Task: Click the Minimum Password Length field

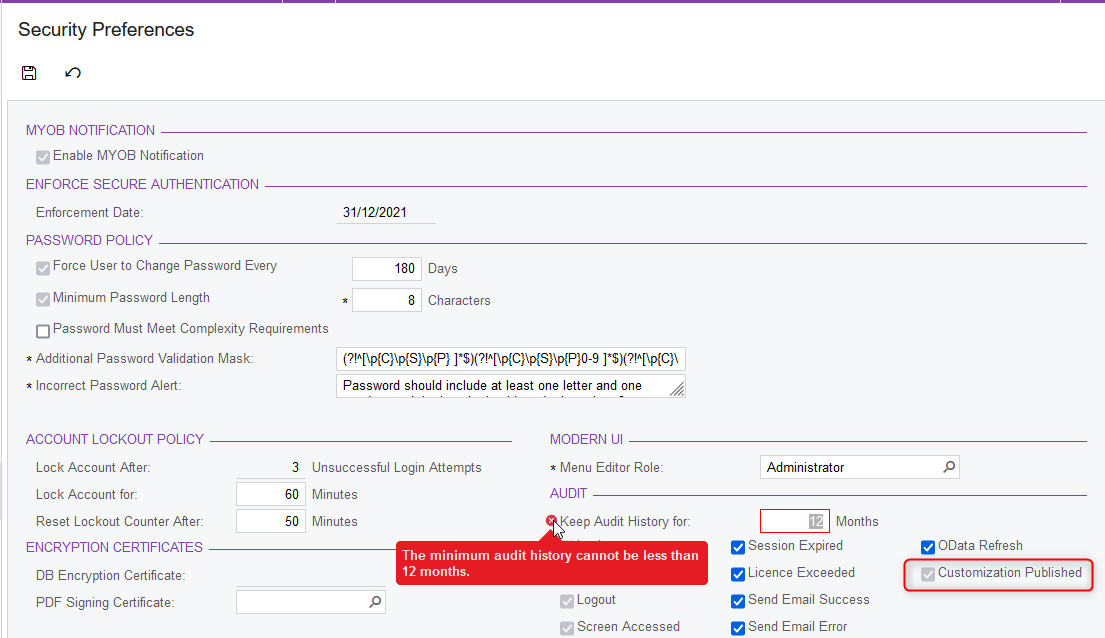Action: 386,300
